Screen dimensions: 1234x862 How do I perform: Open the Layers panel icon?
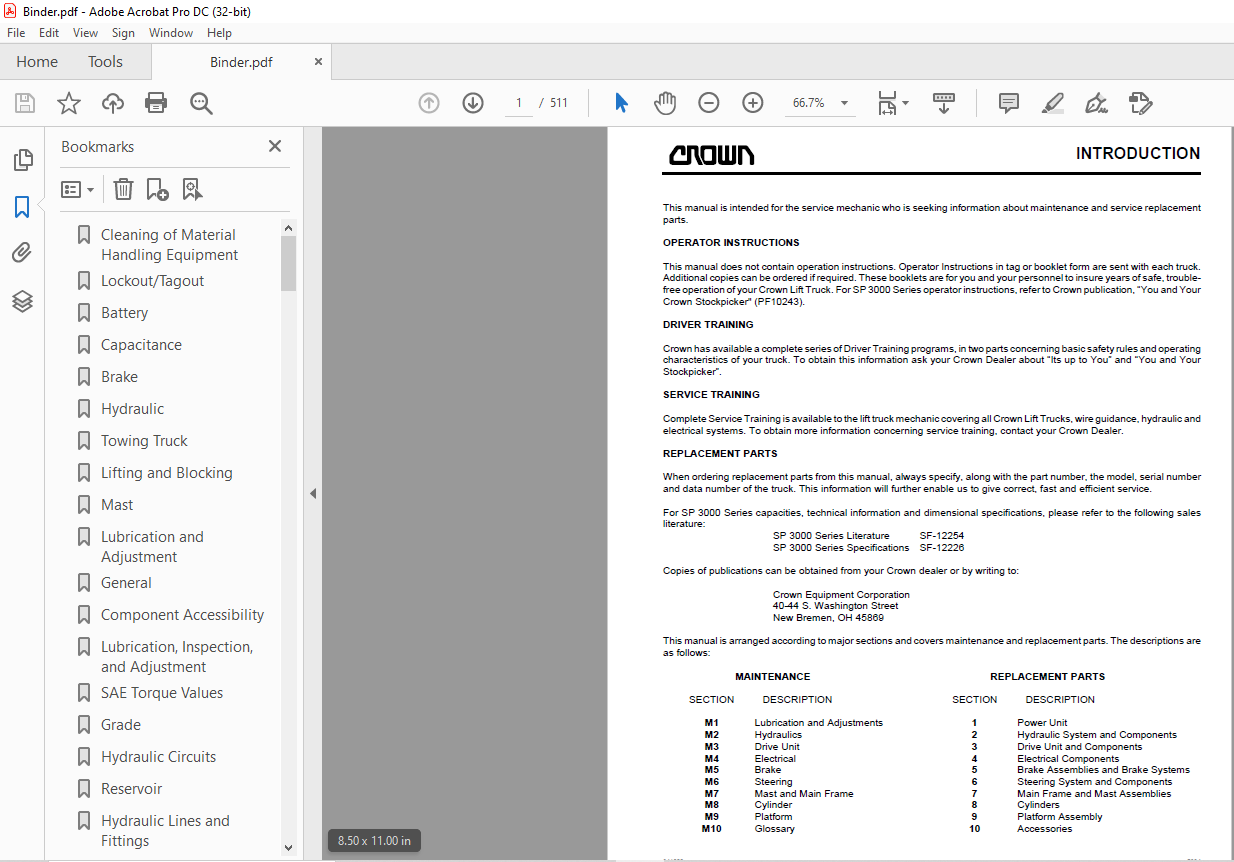[x=22, y=301]
